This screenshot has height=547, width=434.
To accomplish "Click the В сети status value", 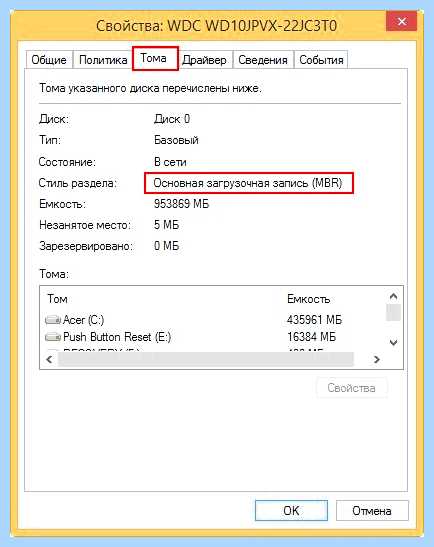I will (x=170, y=162).
